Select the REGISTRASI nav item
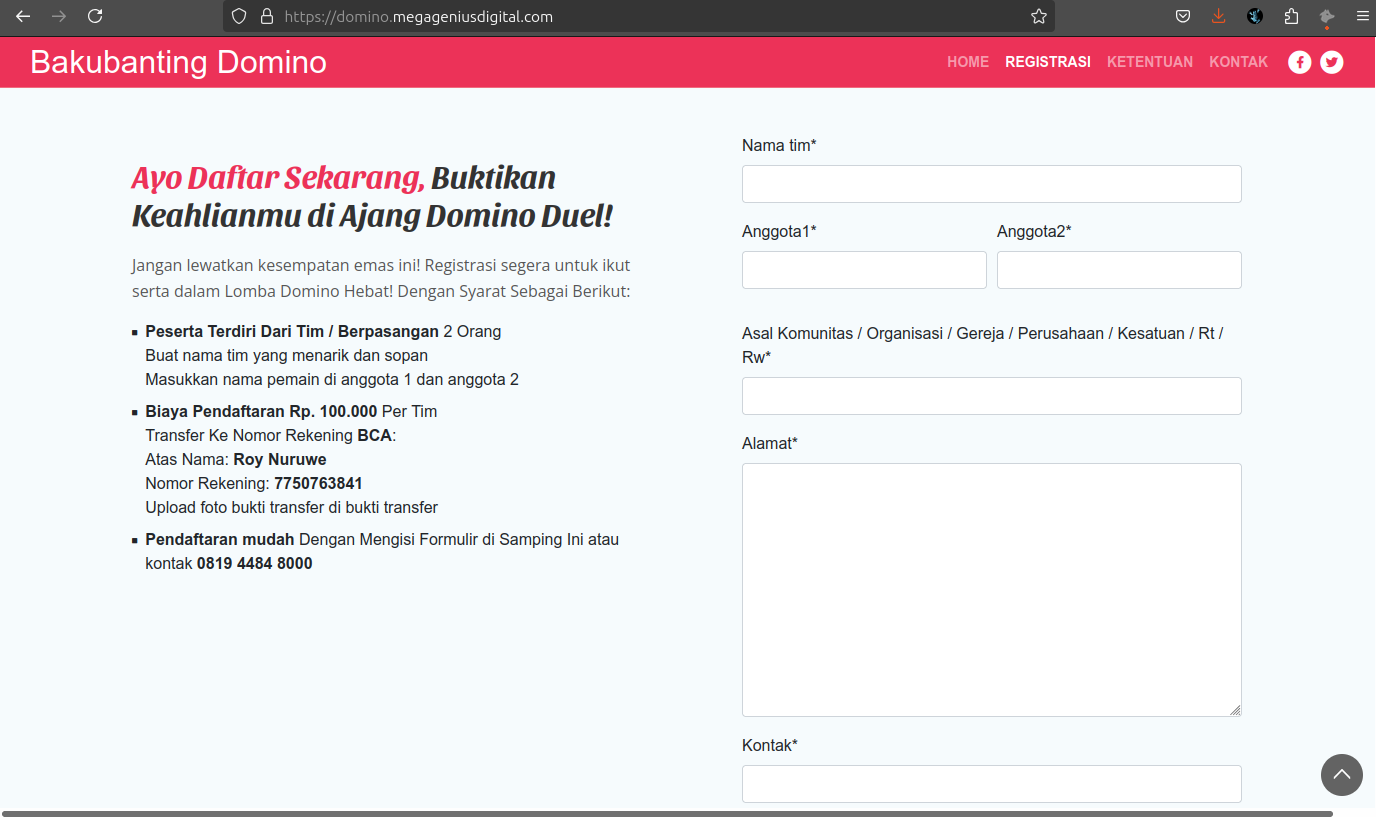Image resolution: width=1376 pixels, height=817 pixels. [x=1047, y=62]
